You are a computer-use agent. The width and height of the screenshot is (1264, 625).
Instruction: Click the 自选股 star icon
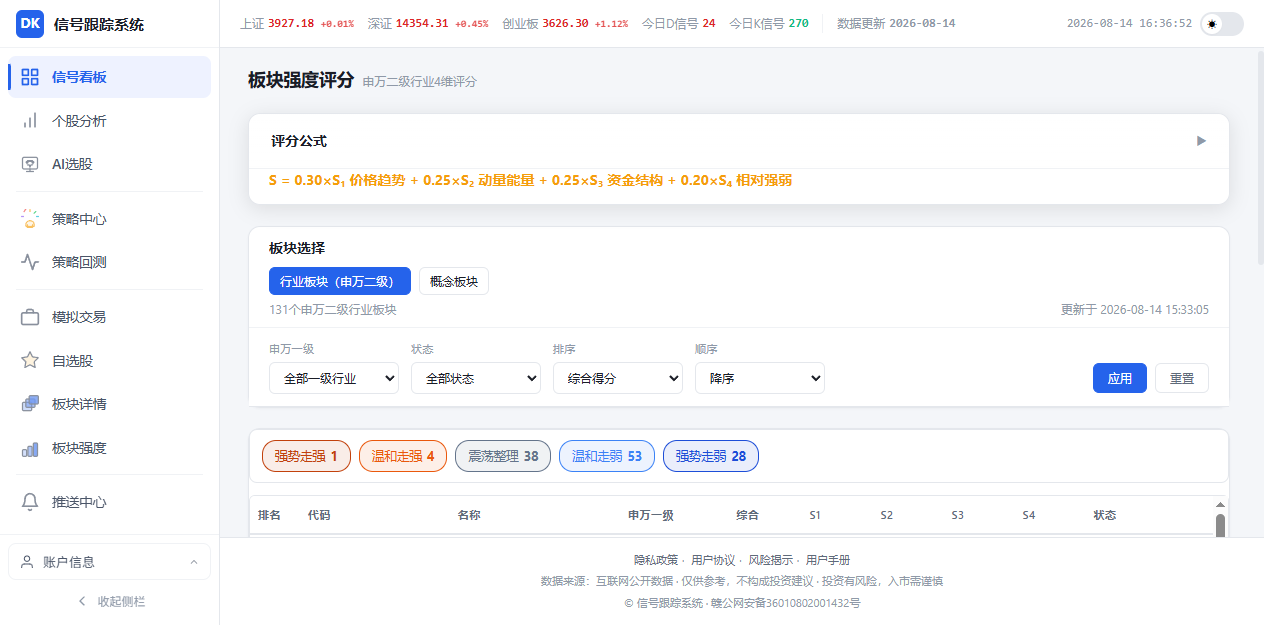30,361
